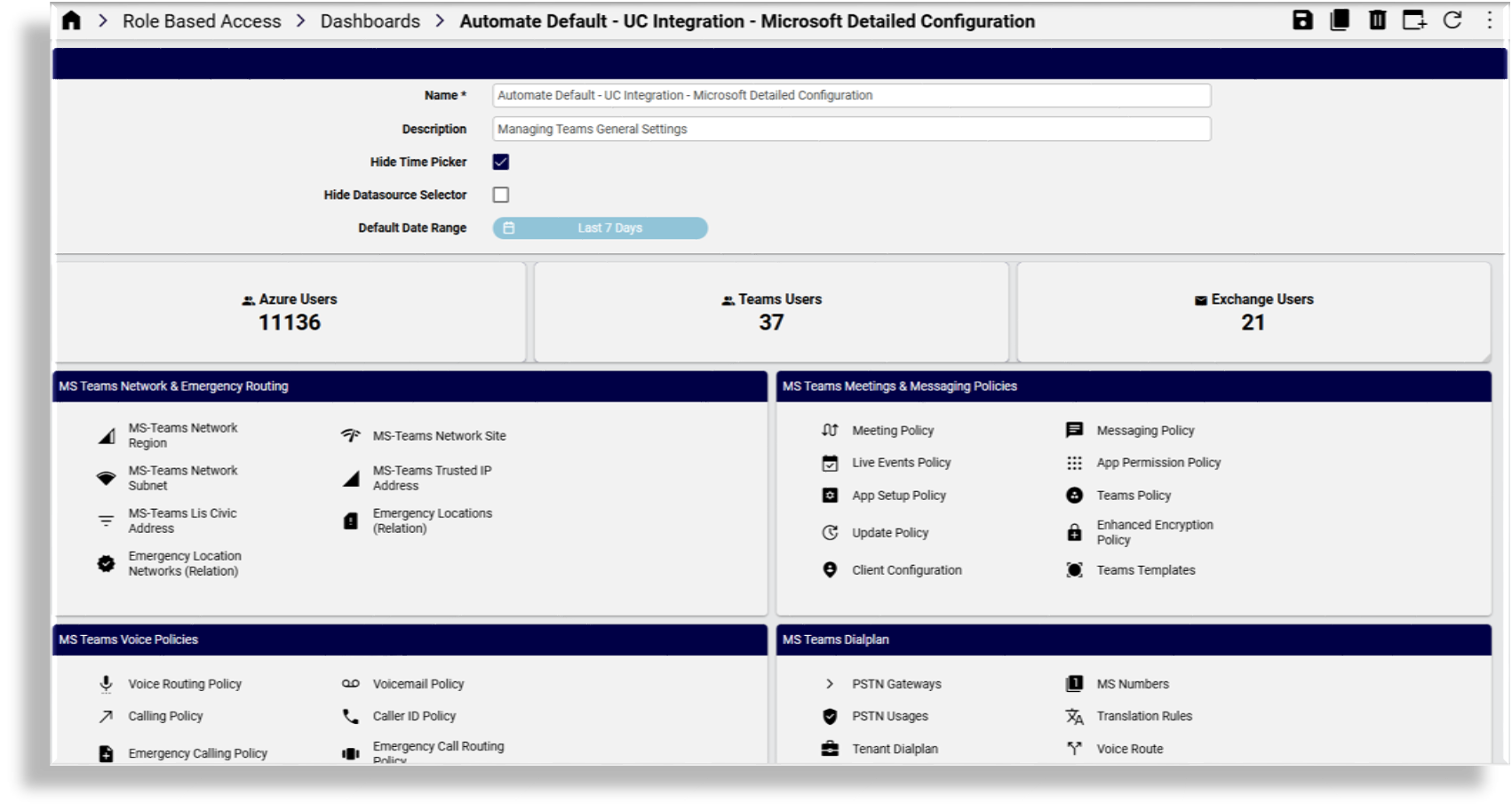Delete this dashboard via trash icon
Viewport: 1512px width, 811px height.
[x=1375, y=20]
